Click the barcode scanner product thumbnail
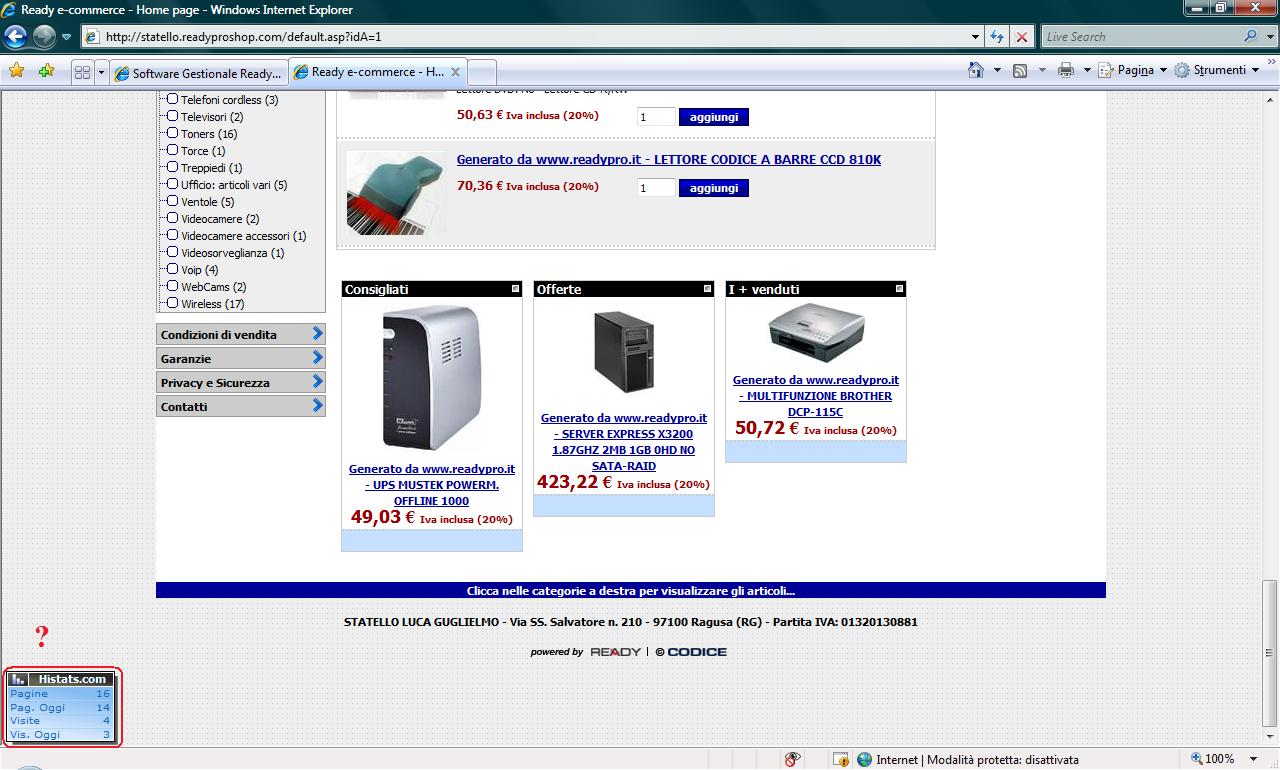 pyautogui.click(x=396, y=194)
